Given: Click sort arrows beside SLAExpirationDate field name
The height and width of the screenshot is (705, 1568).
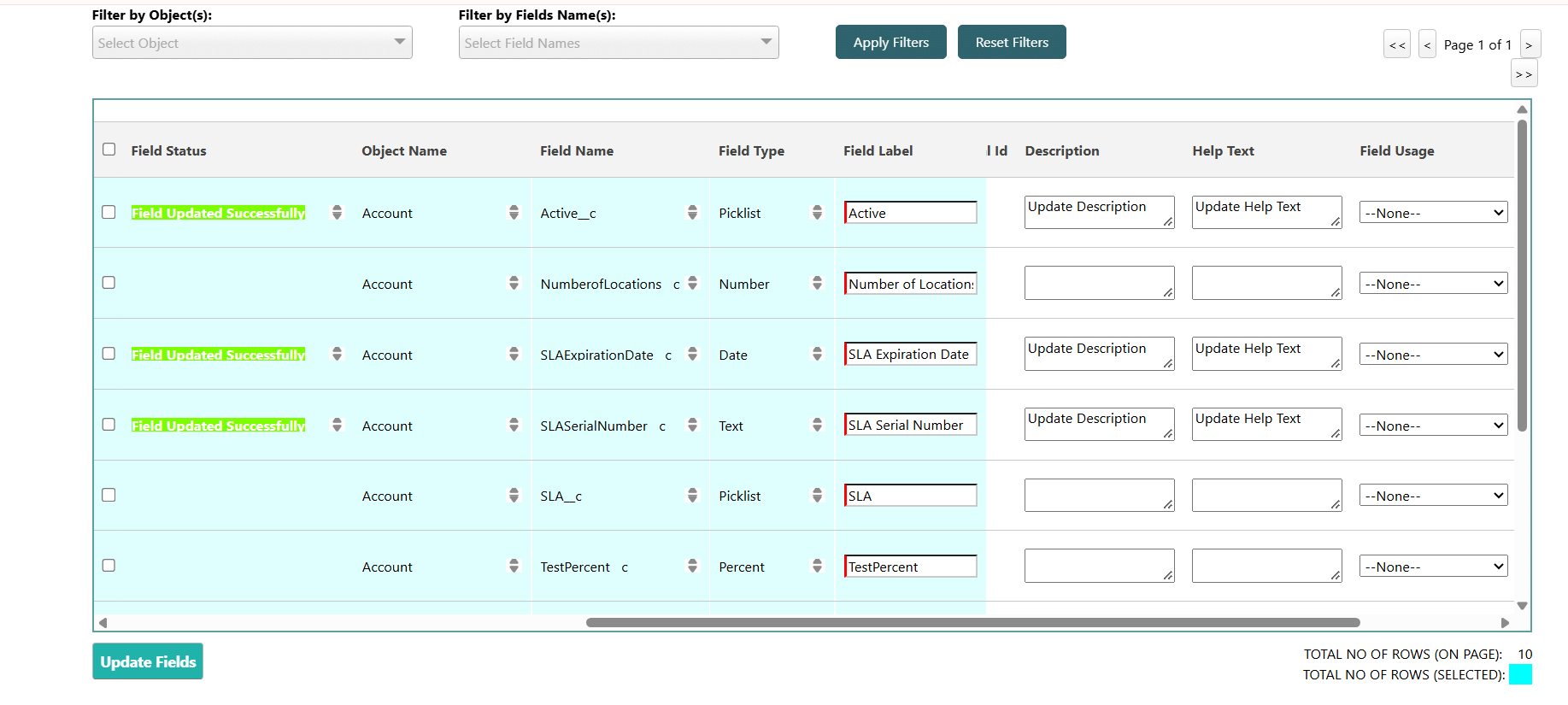Looking at the screenshot, I should pos(692,354).
